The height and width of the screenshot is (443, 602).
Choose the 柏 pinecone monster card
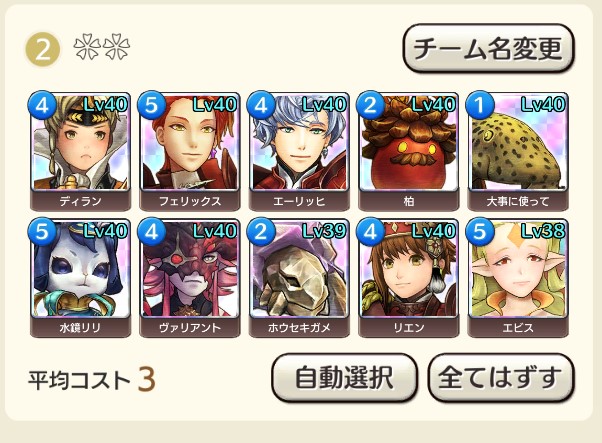(408, 151)
